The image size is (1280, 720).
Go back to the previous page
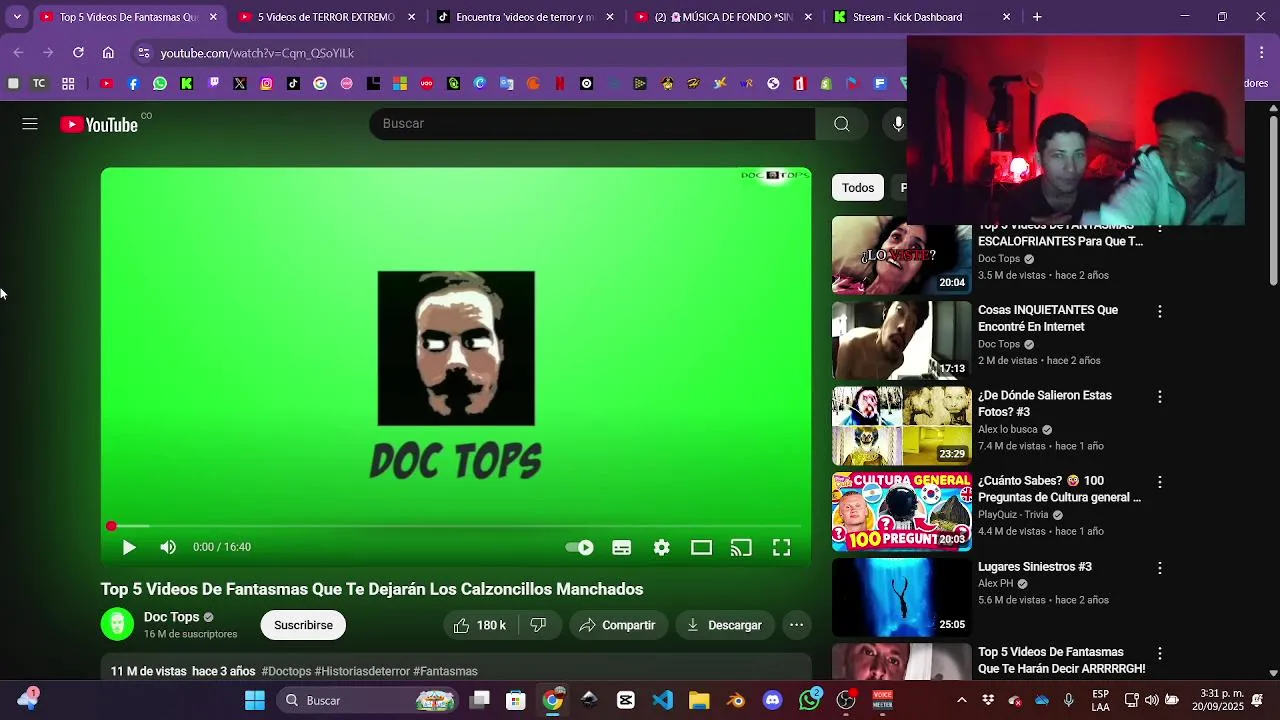click(18, 53)
